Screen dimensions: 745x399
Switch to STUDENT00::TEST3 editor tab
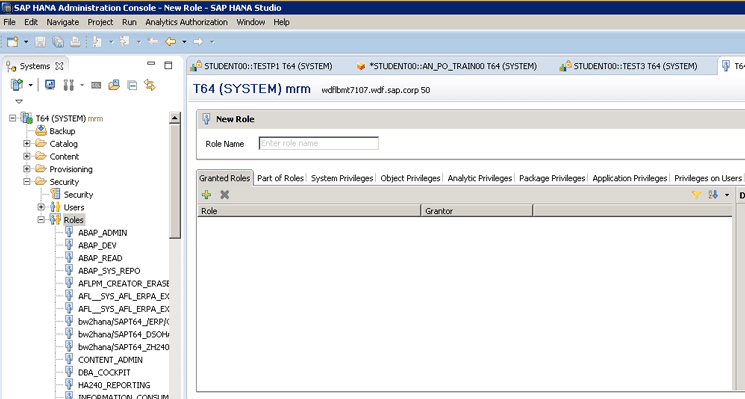[635, 66]
